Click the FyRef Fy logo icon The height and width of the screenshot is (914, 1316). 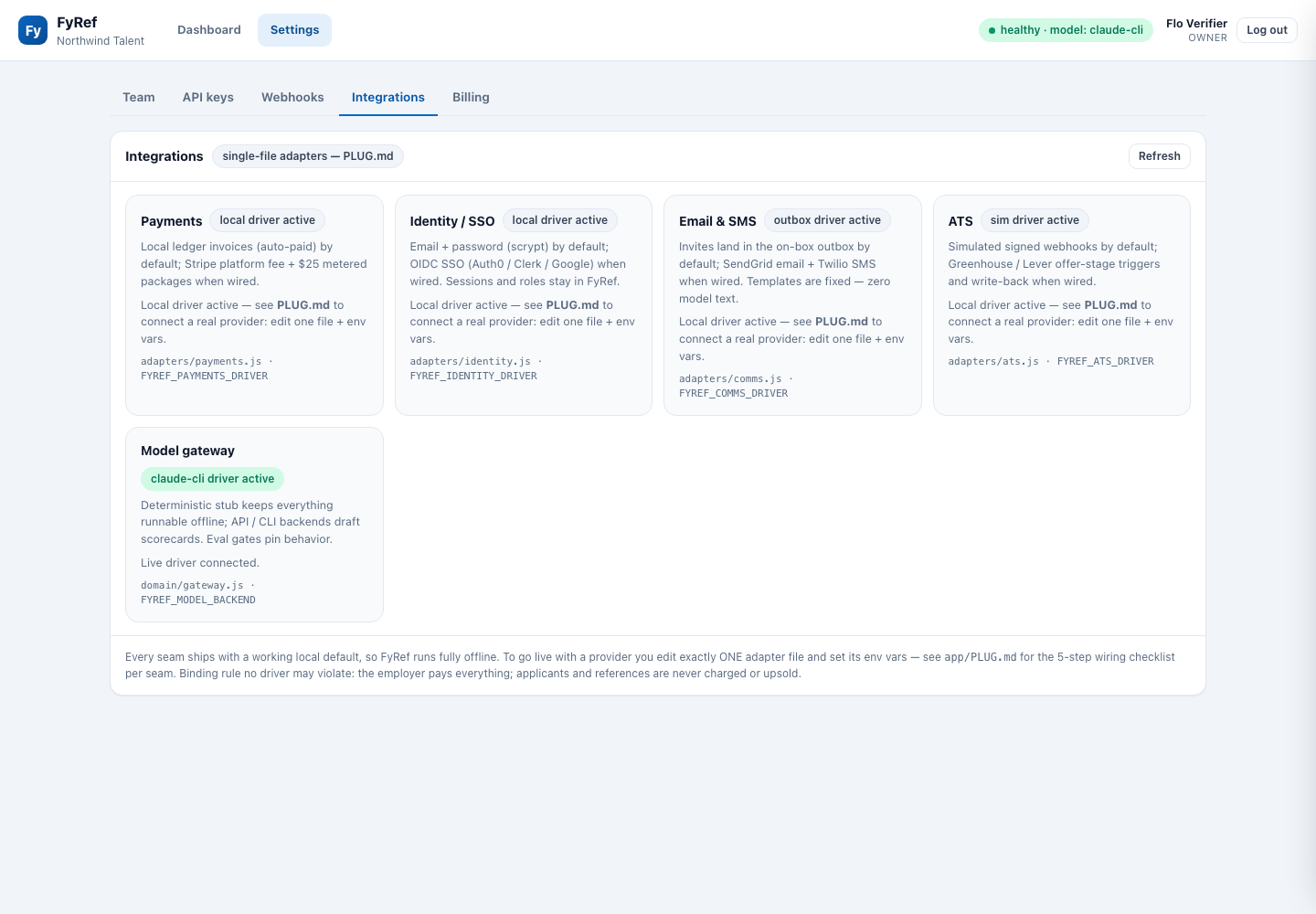coord(33,30)
